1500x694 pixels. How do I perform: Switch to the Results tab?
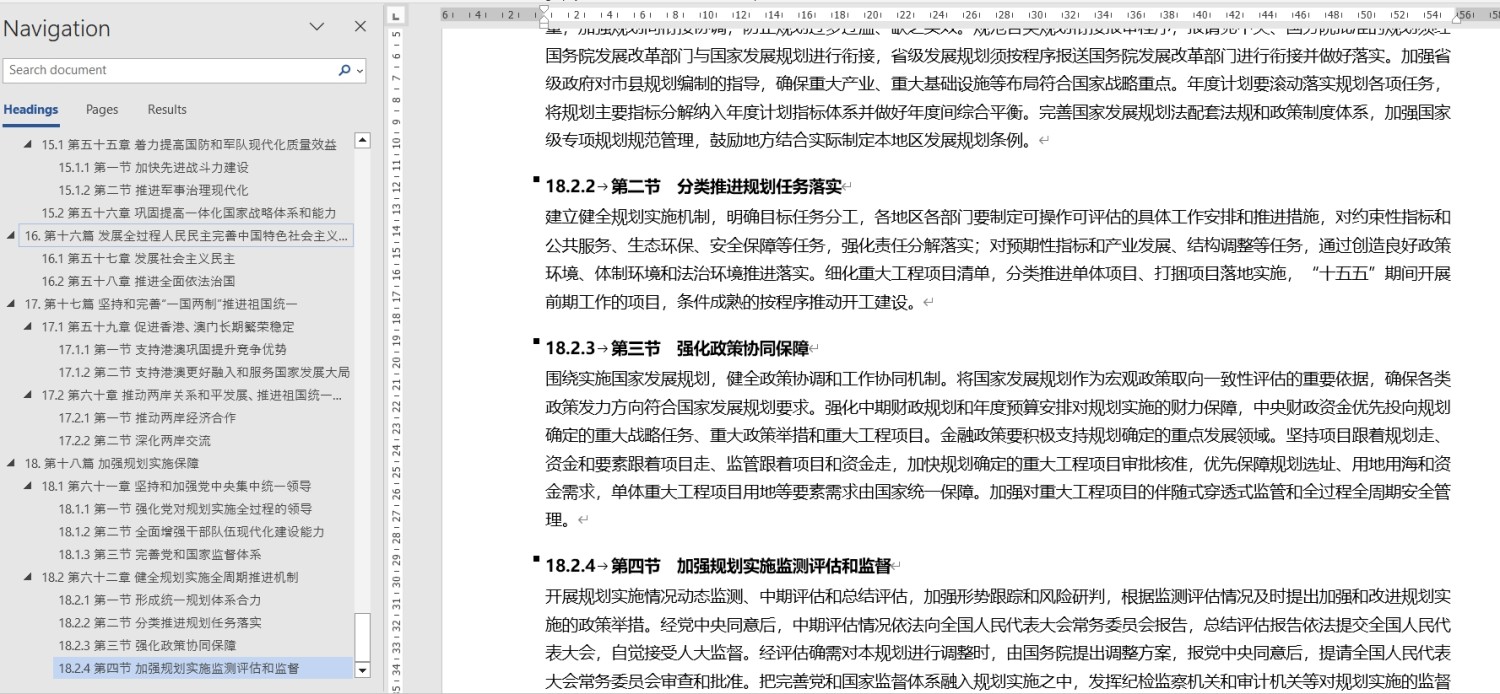point(167,110)
